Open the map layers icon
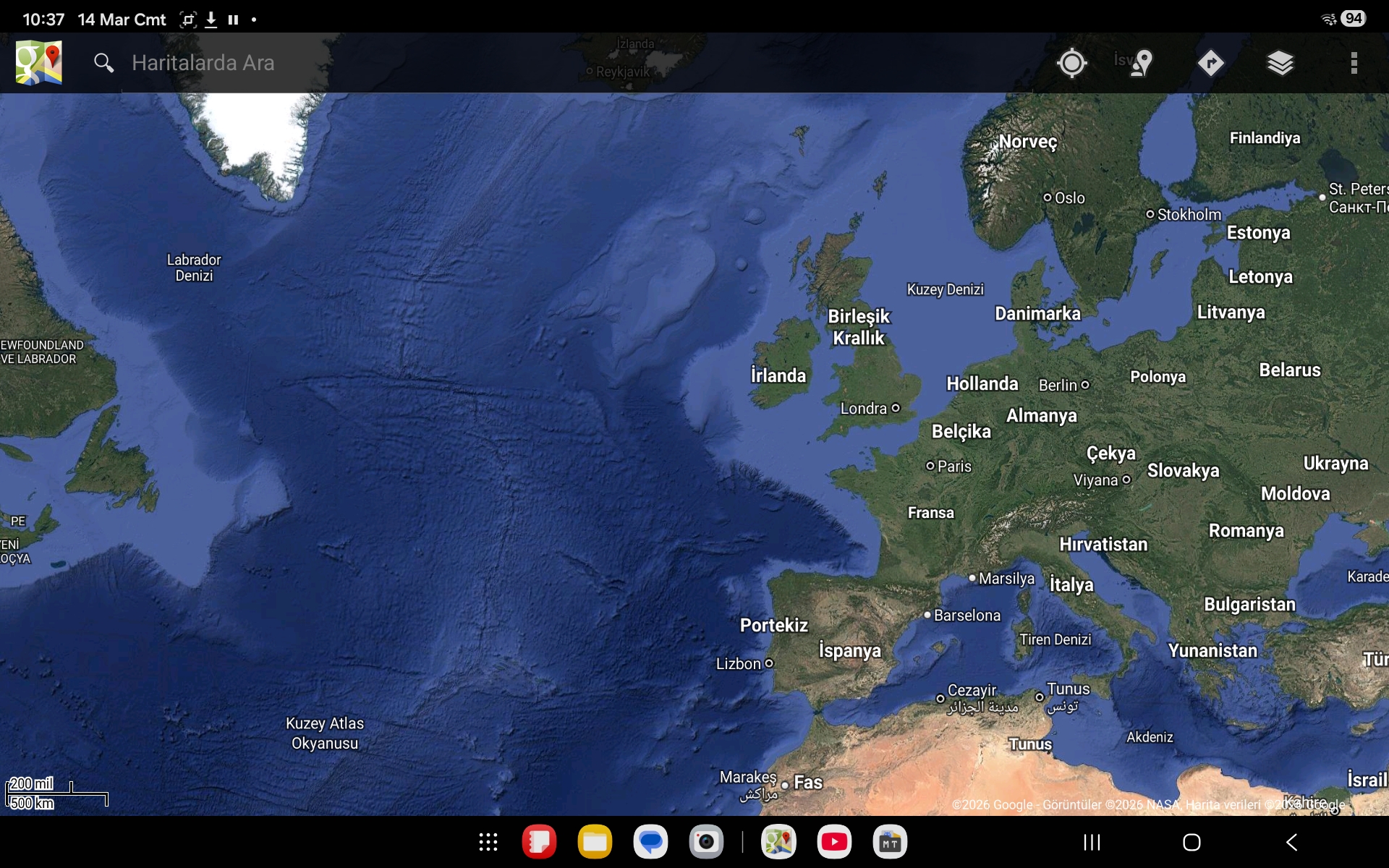 [1280, 63]
